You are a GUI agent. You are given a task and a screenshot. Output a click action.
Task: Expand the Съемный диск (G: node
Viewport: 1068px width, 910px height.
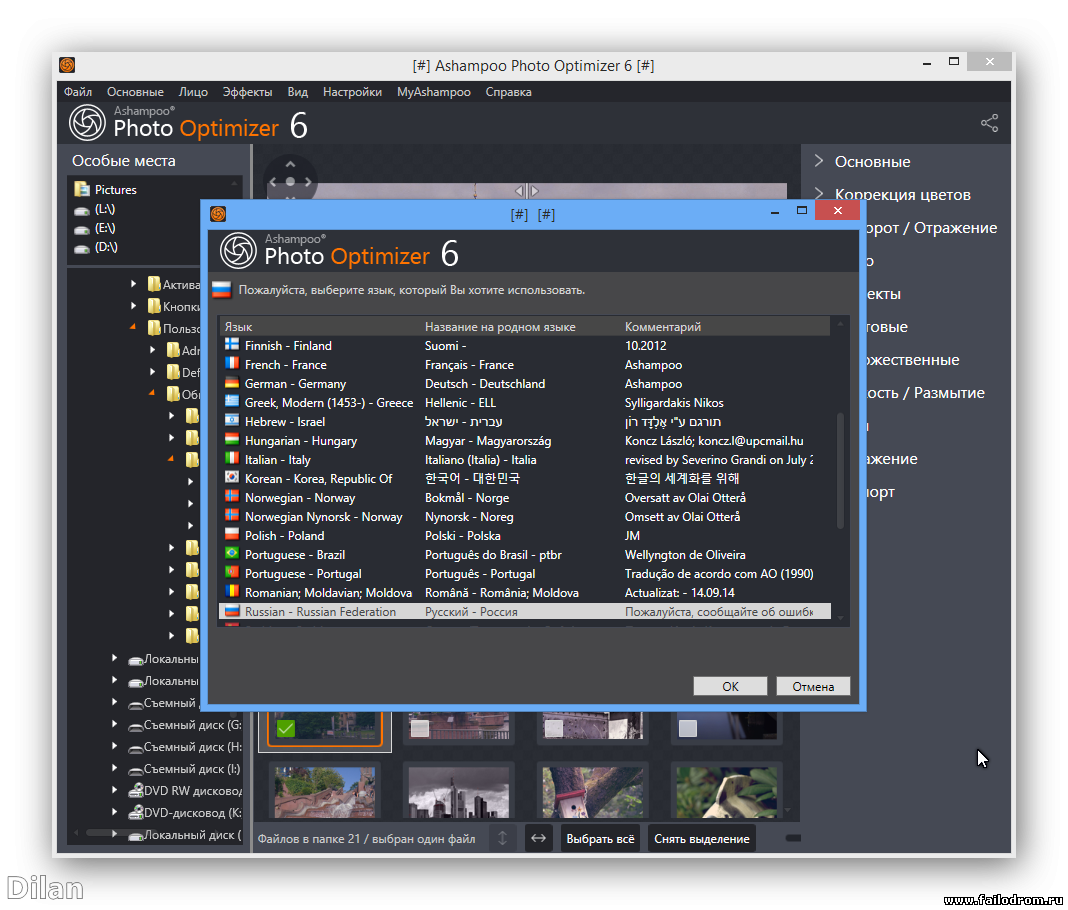coord(114,724)
